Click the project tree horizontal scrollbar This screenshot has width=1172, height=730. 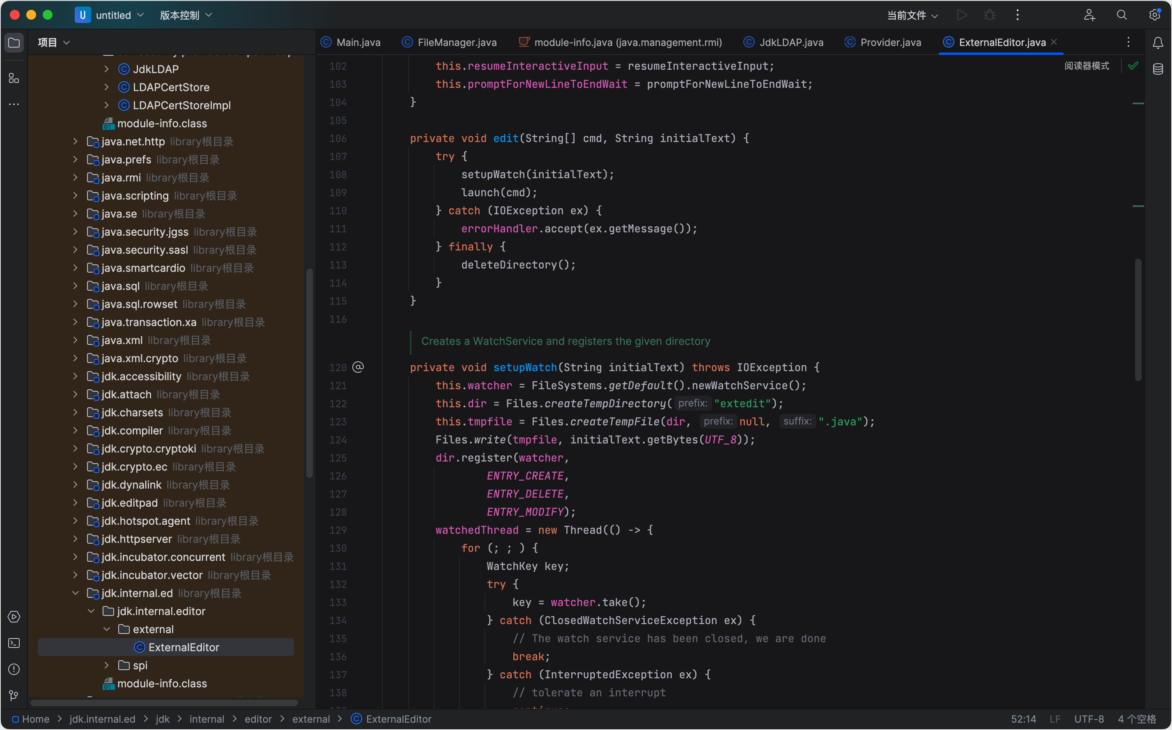click(x=164, y=702)
